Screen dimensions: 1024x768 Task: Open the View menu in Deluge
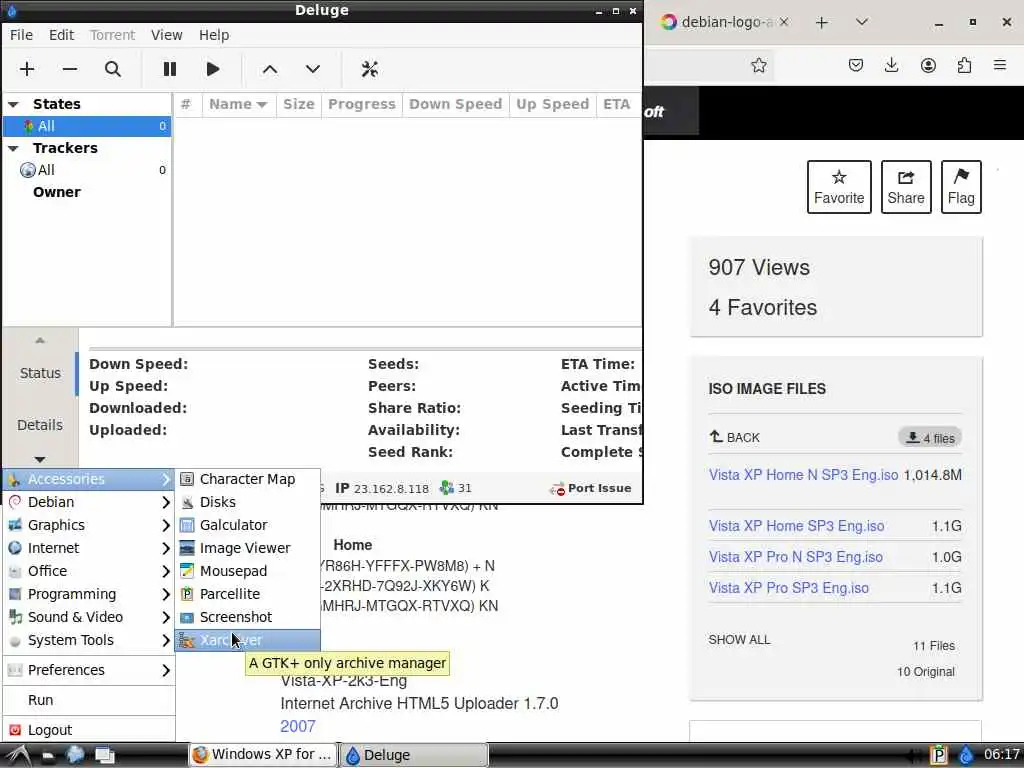(x=167, y=35)
